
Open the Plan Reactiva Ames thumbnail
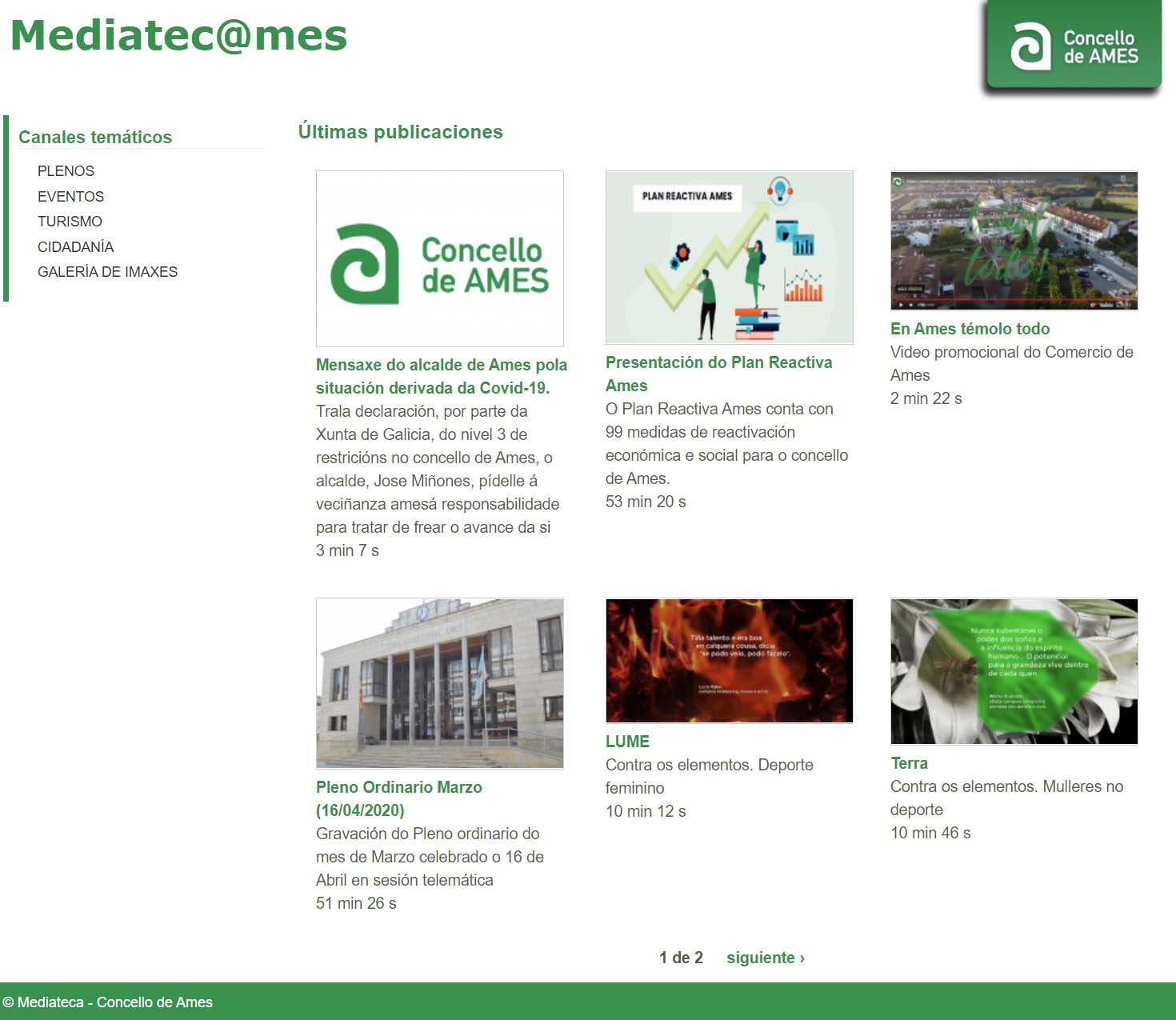pyautogui.click(x=730, y=258)
